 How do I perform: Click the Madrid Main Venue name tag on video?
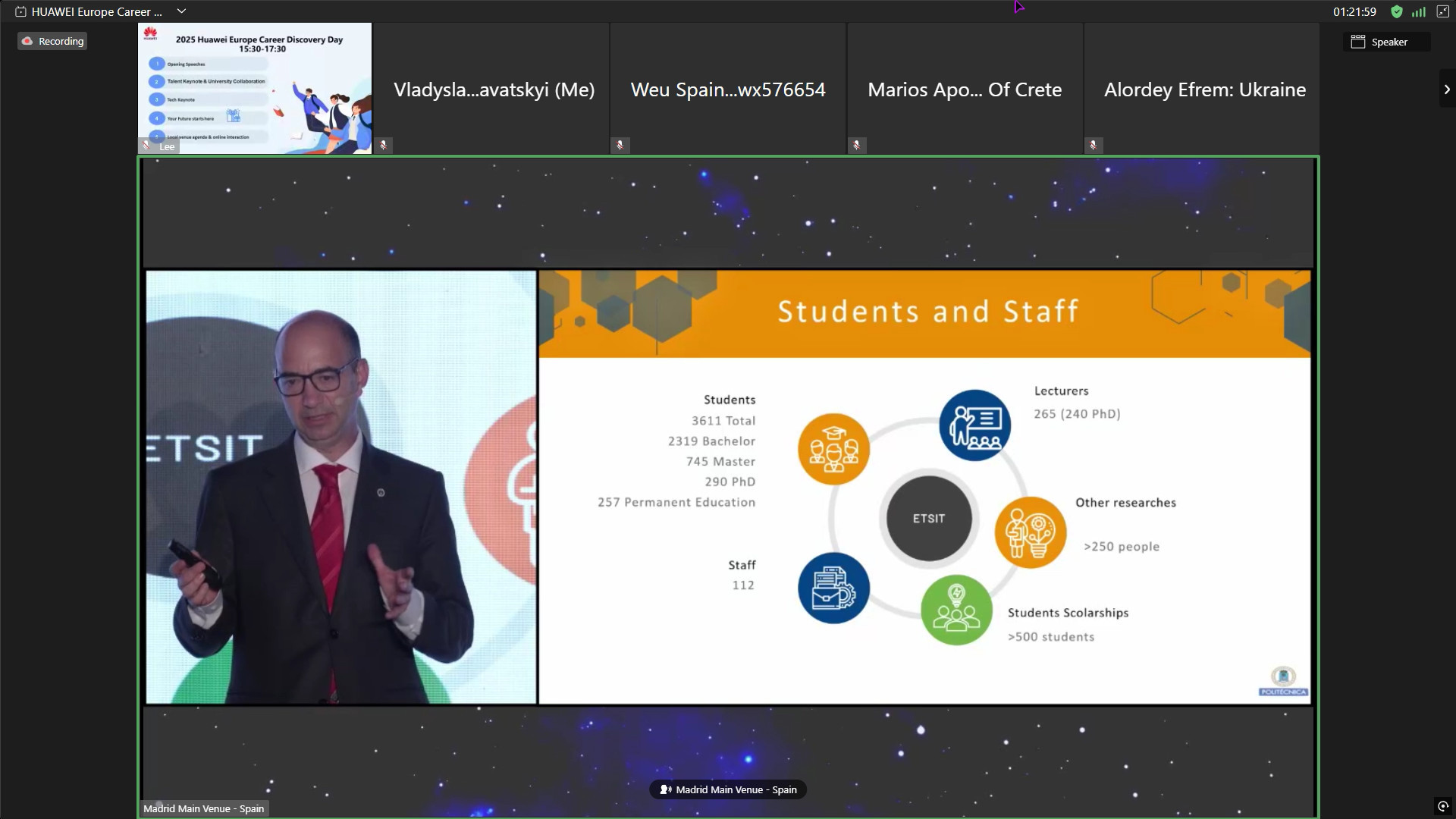click(x=204, y=808)
